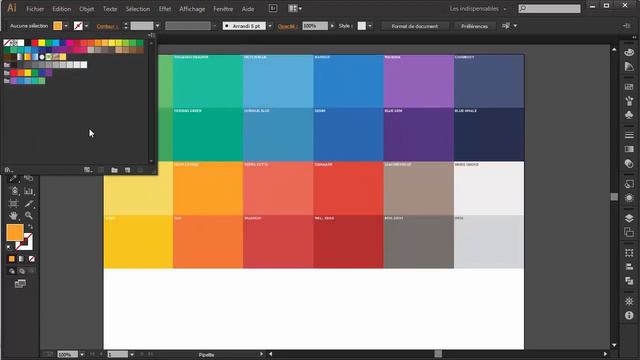Select the Column Graph tool
Image resolution: width=640 pixels, height=360 pixels.
click(29, 191)
